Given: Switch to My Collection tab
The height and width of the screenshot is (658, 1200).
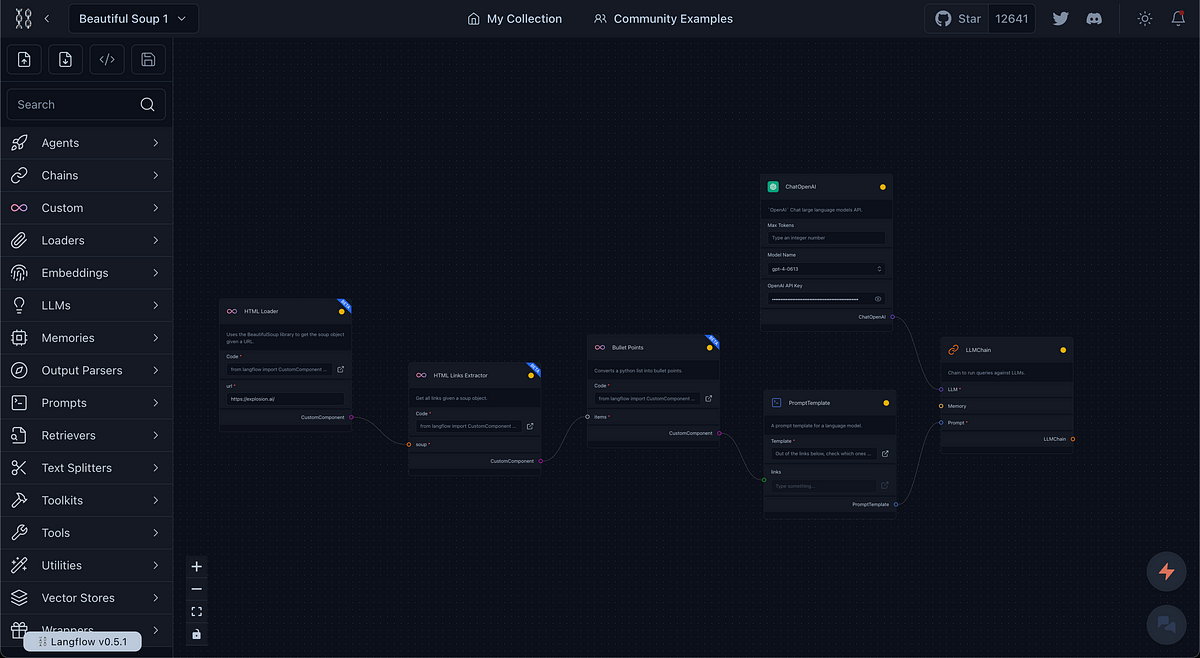Looking at the screenshot, I should click(515, 19).
